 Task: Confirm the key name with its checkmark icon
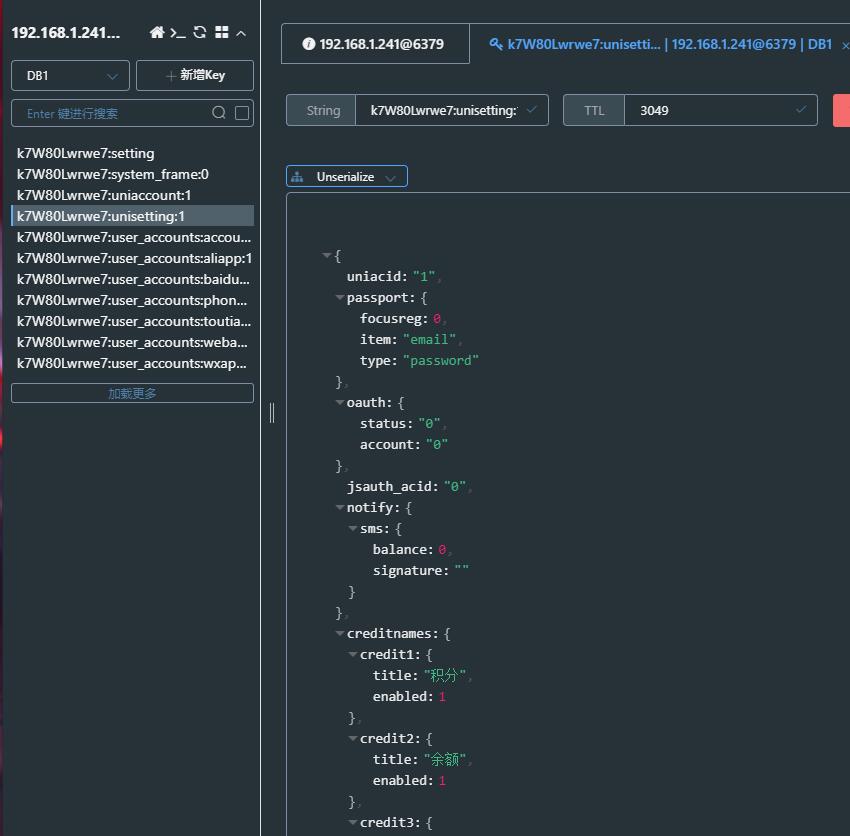531,110
